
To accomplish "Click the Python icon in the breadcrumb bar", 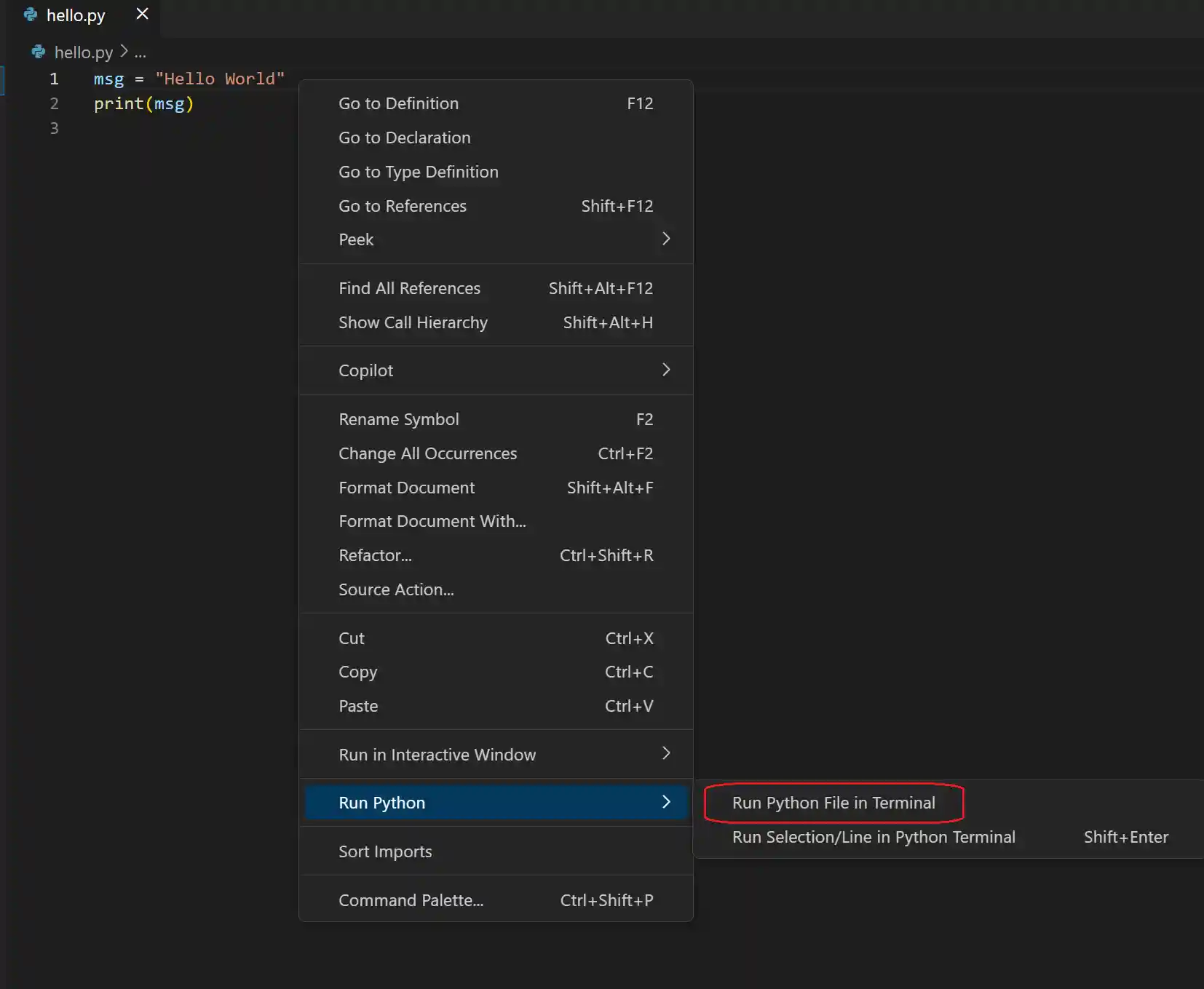I will pos(38,52).
